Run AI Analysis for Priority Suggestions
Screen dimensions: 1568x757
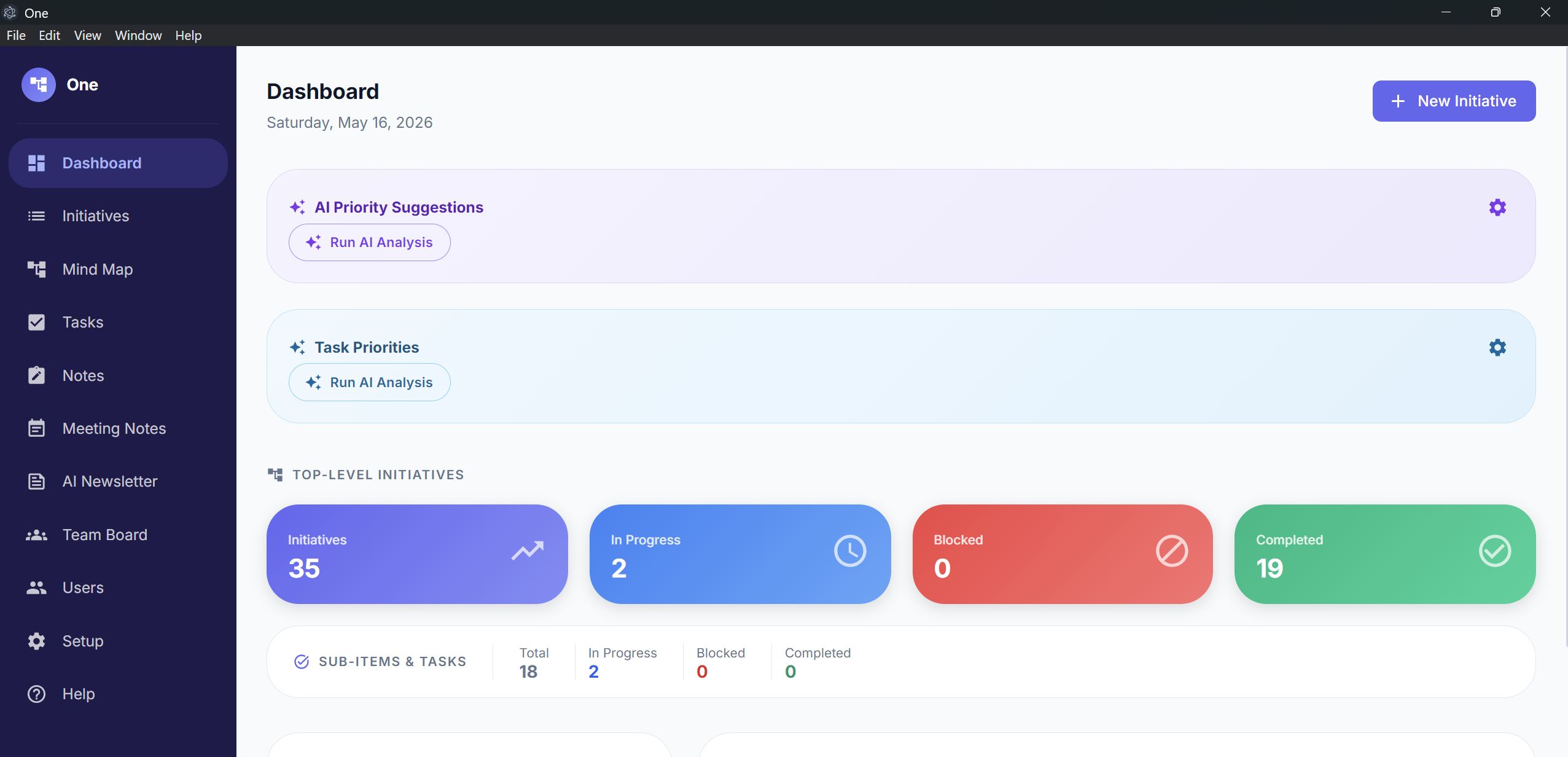coord(369,242)
